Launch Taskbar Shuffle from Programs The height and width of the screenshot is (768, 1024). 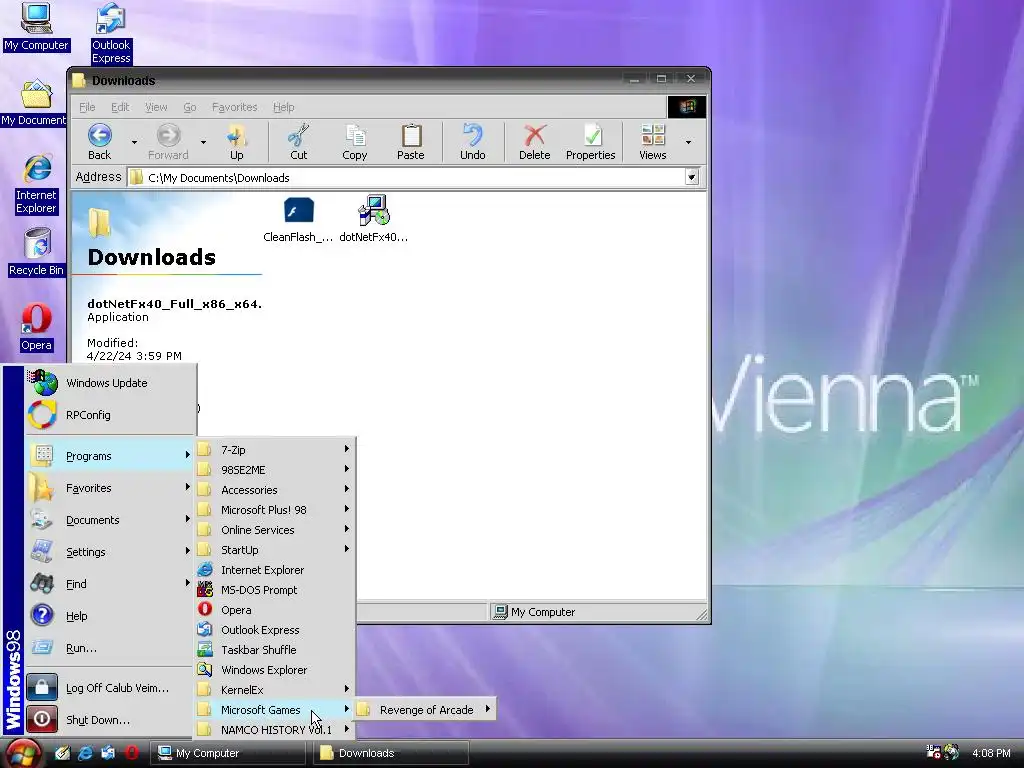(x=276, y=650)
